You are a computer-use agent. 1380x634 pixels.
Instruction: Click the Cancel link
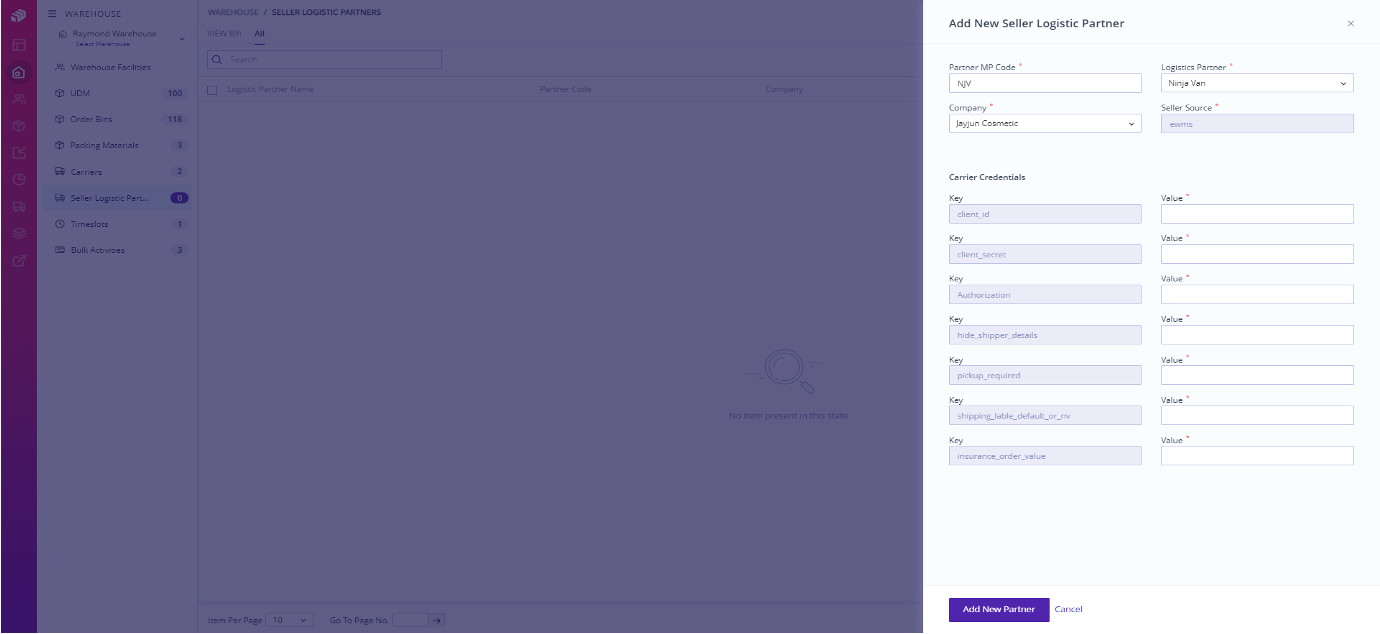pos(1068,609)
